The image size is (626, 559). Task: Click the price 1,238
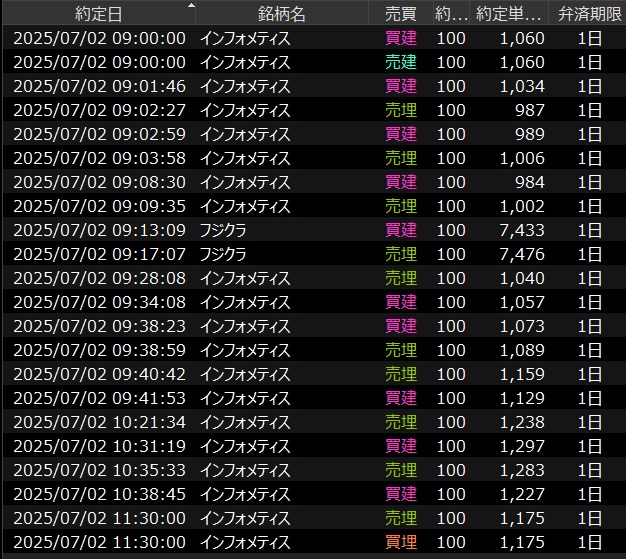coord(522,422)
